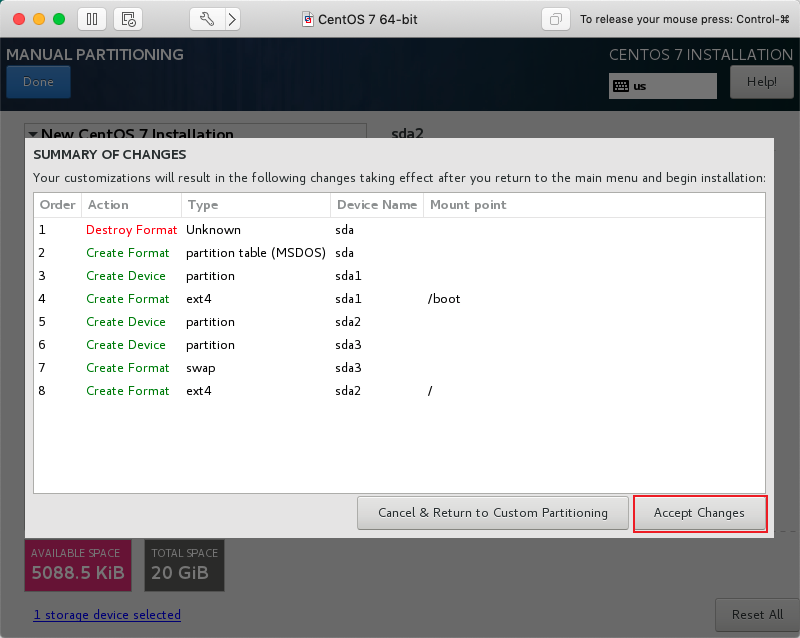This screenshot has width=800, height=638.
Task: Select row 3 Create Device sda1
Action: coord(399,276)
